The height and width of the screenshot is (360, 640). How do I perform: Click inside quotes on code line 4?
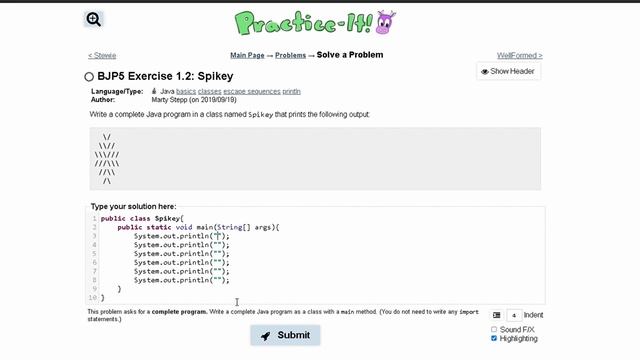(x=218, y=245)
